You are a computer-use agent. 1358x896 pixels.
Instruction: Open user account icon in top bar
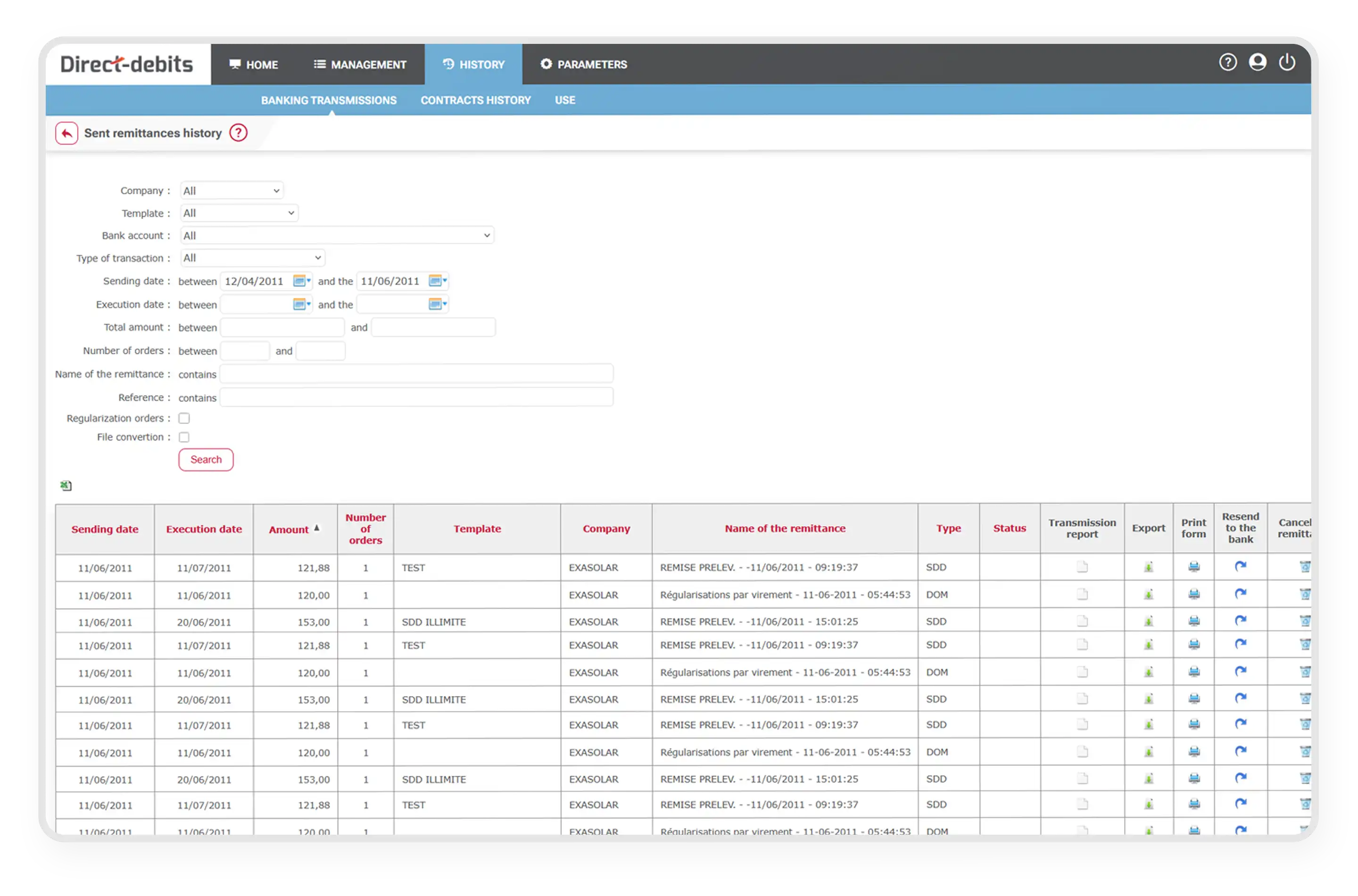point(1257,62)
